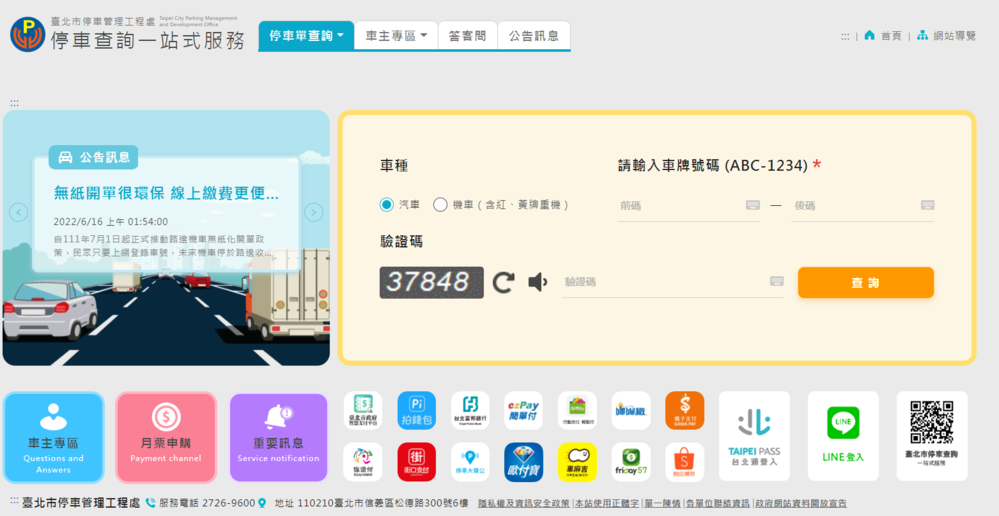Expand the 停車單查詢 dropdown menu

click(306, 36)
